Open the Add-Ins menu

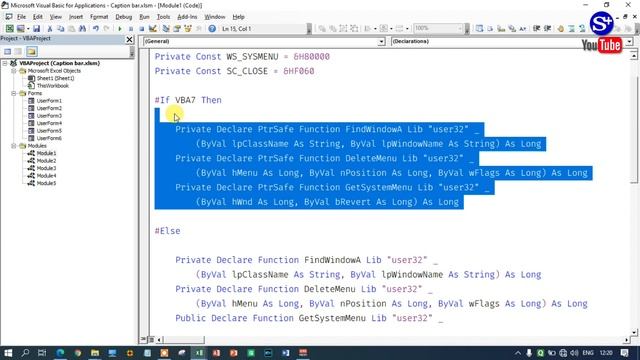tap(187, 17)
